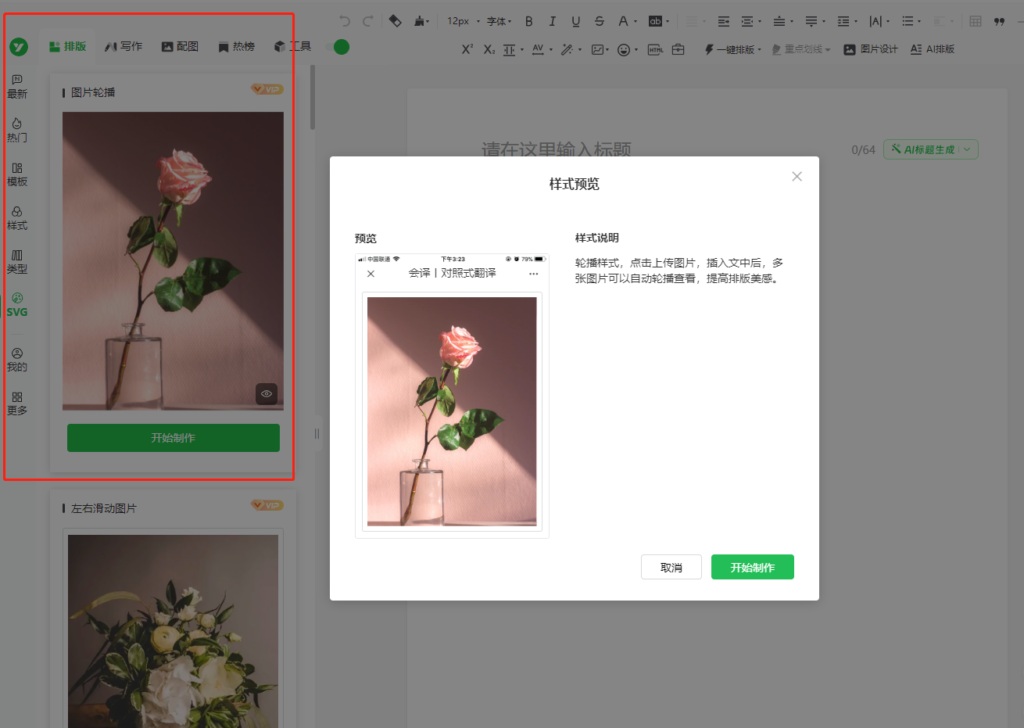Click the undo arrow icon
This screenshot has width=1024, height=728.
coord(345,22)
